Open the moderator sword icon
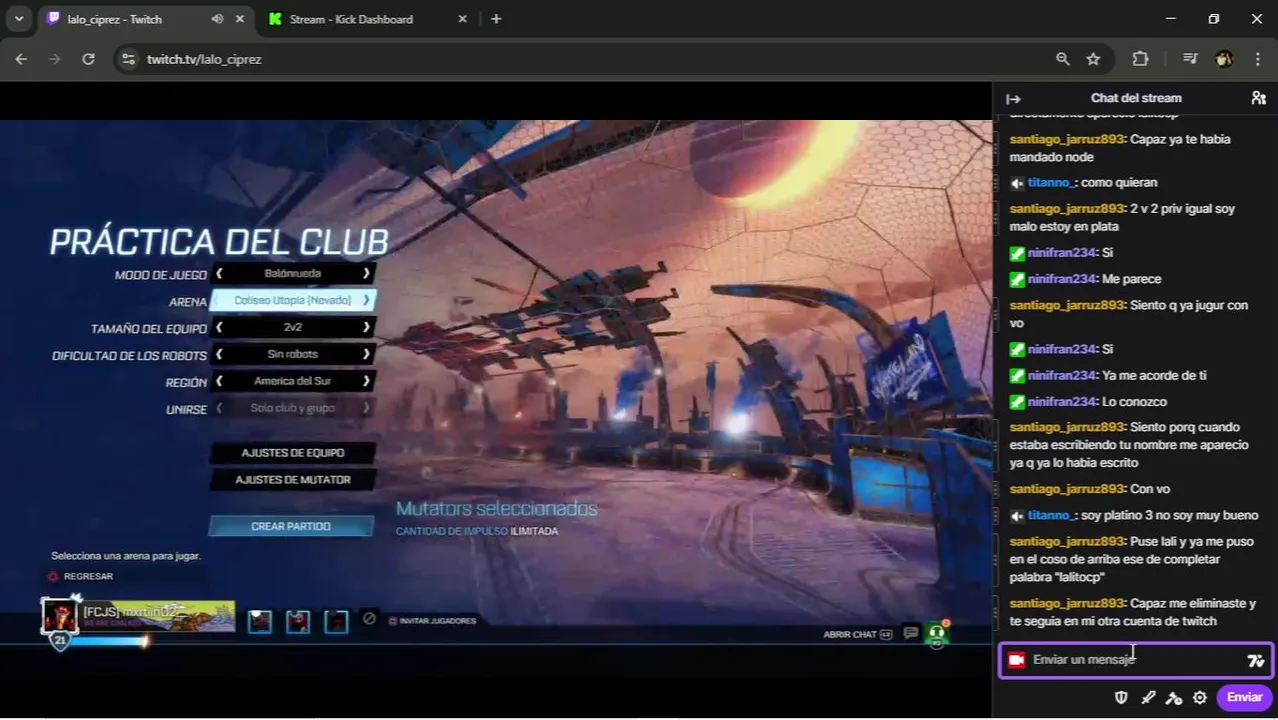This screenshot has height=720, width=1278. [x=1148, y=697]
